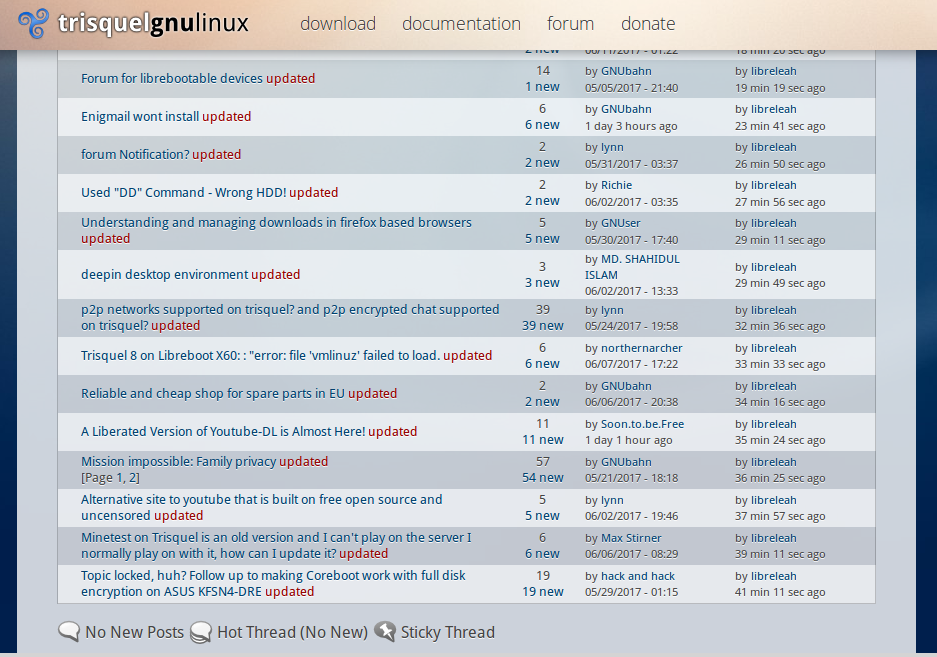The width and height of the screenshot is (937, 657).
Task: Click '1 day 1 hour ago' timestamp
Action: [629, 440]
